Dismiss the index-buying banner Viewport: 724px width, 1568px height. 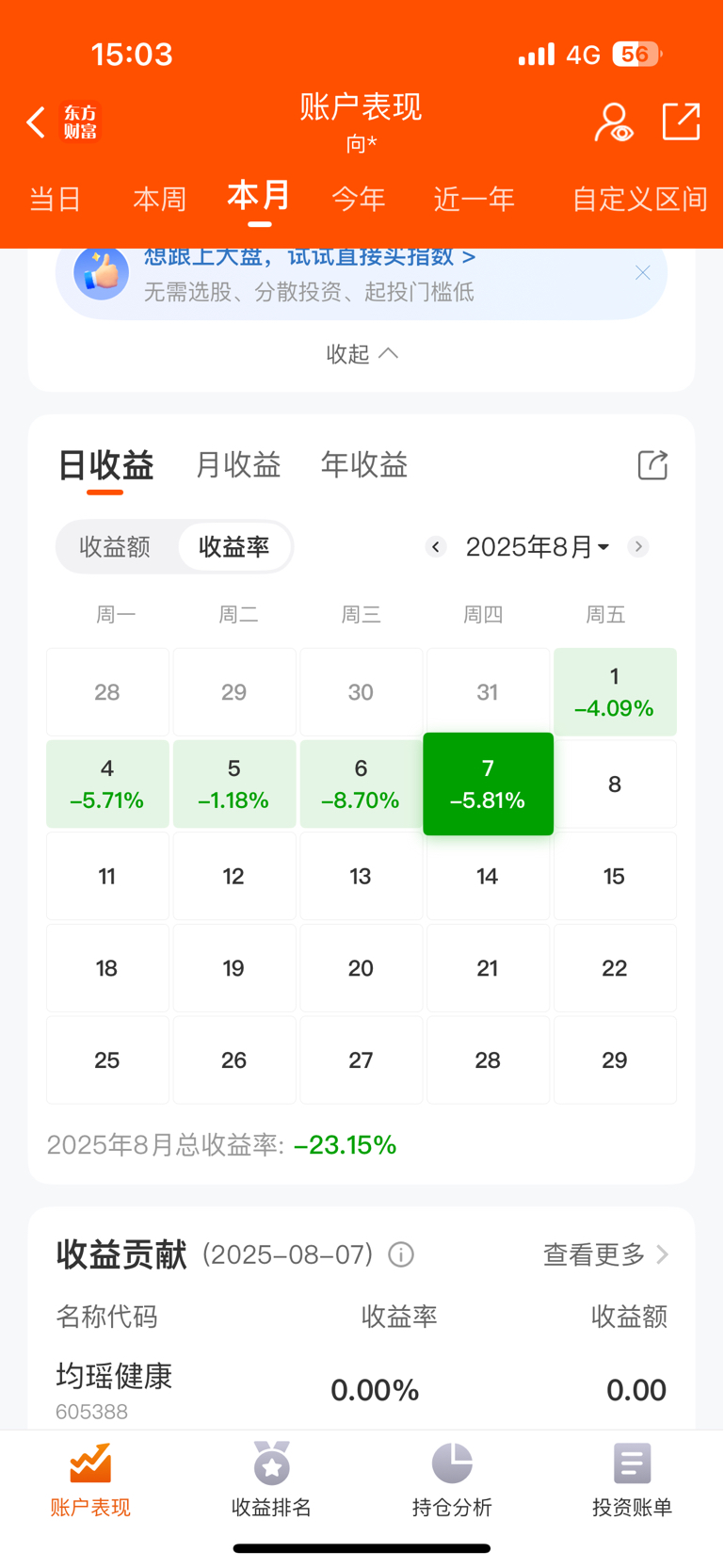point(643,273)
